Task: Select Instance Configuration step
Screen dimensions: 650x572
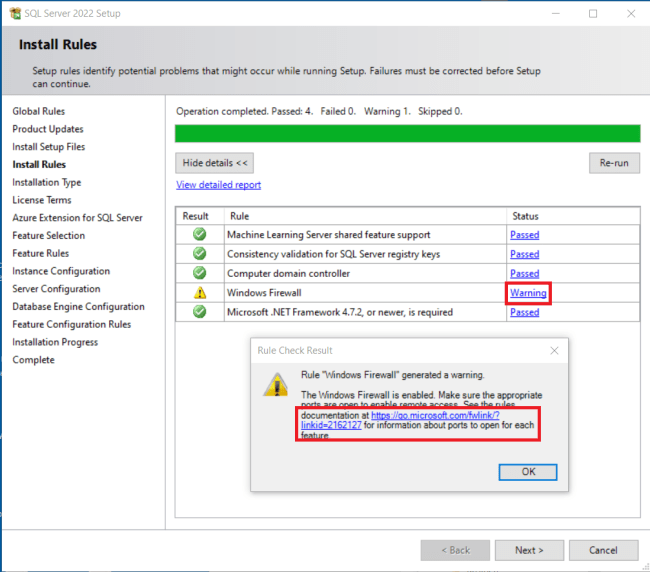Action: pos(61,271)
